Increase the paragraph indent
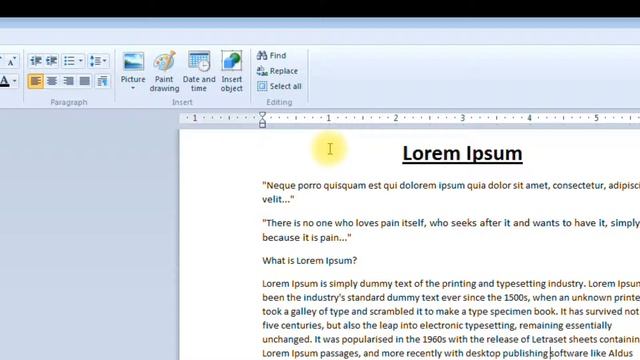640x360 pixels. coord(51,61)
